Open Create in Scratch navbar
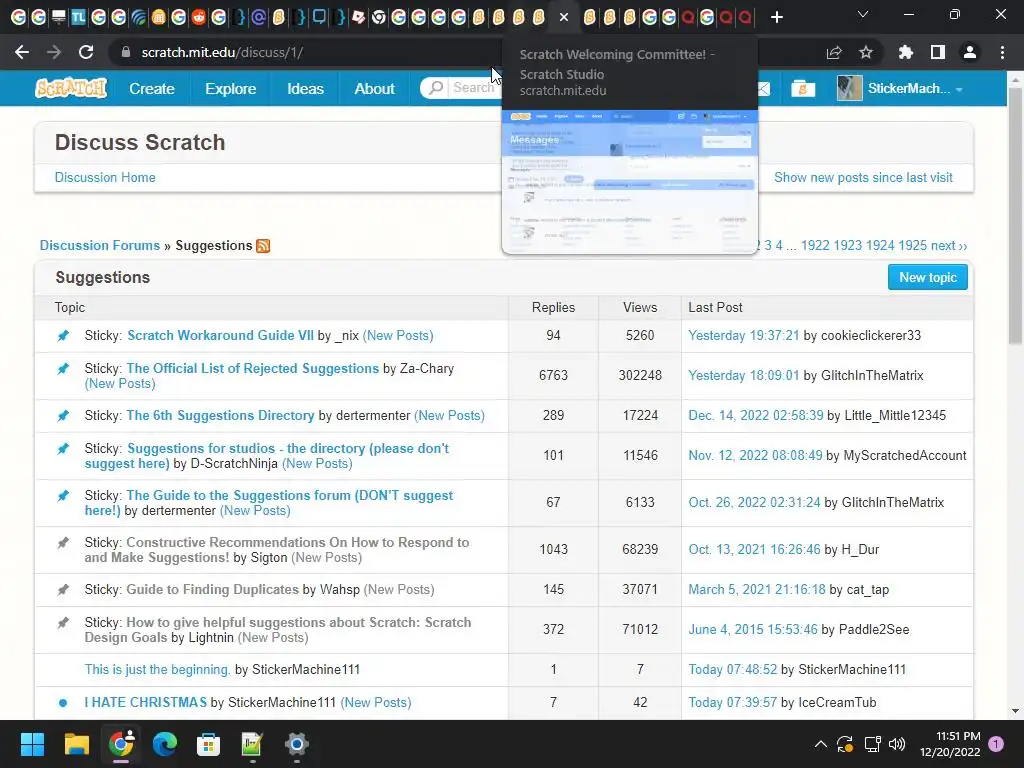Viewport: 1024px width, 768px height. click(x=152, y=88)
